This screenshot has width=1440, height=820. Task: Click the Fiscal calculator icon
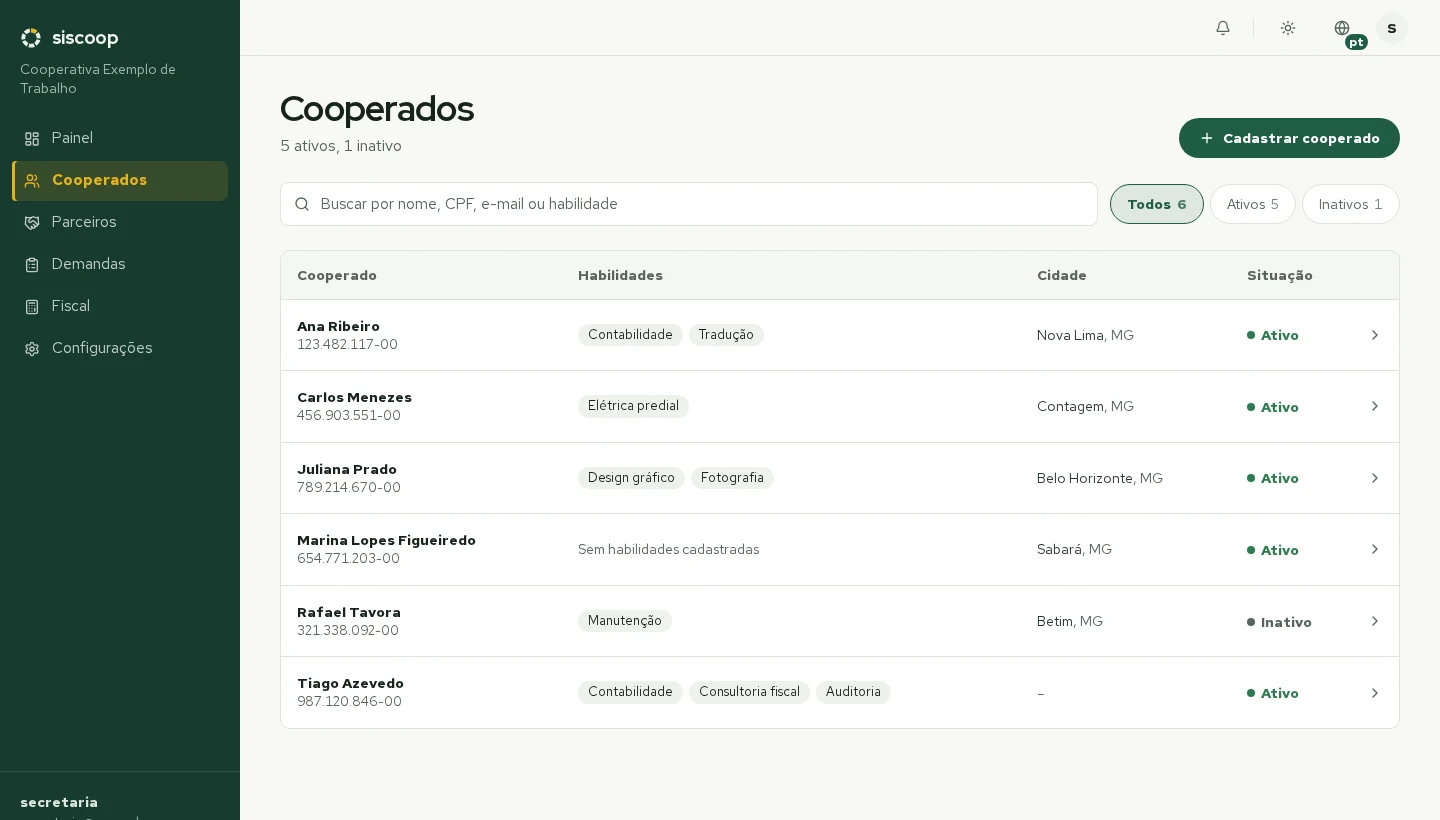32,307
